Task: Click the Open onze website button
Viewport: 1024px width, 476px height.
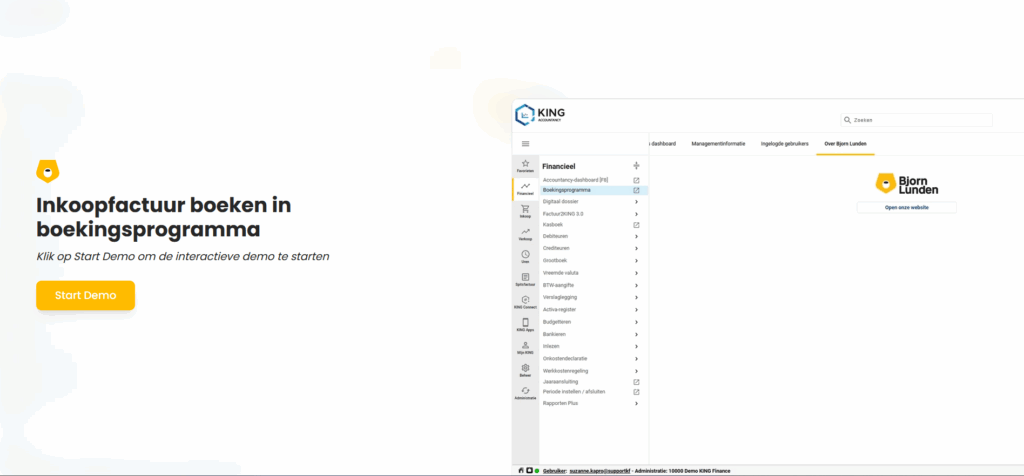Action: tap(906, 208)
